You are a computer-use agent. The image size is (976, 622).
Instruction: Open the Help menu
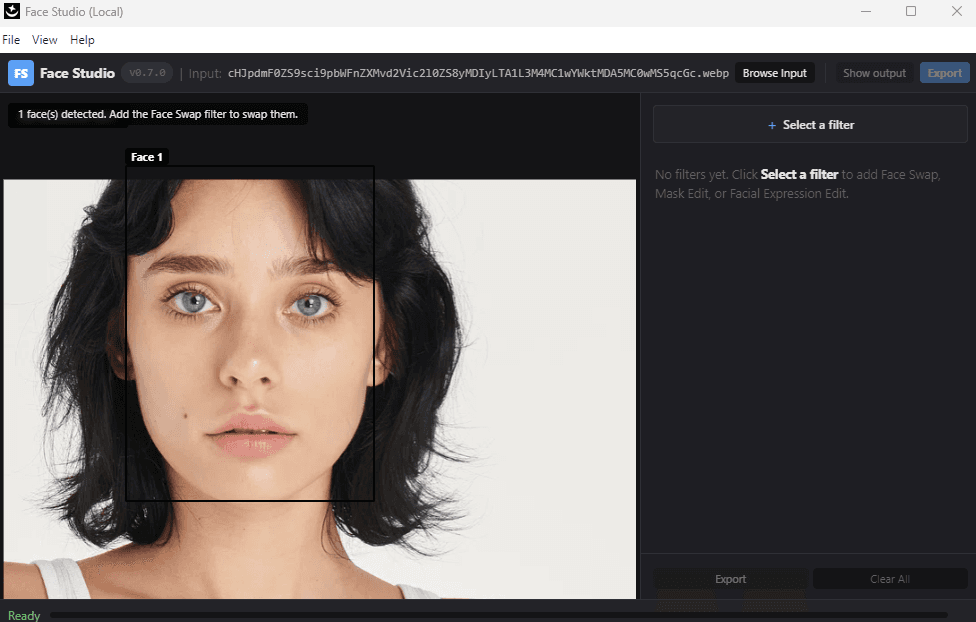(82, 40)
